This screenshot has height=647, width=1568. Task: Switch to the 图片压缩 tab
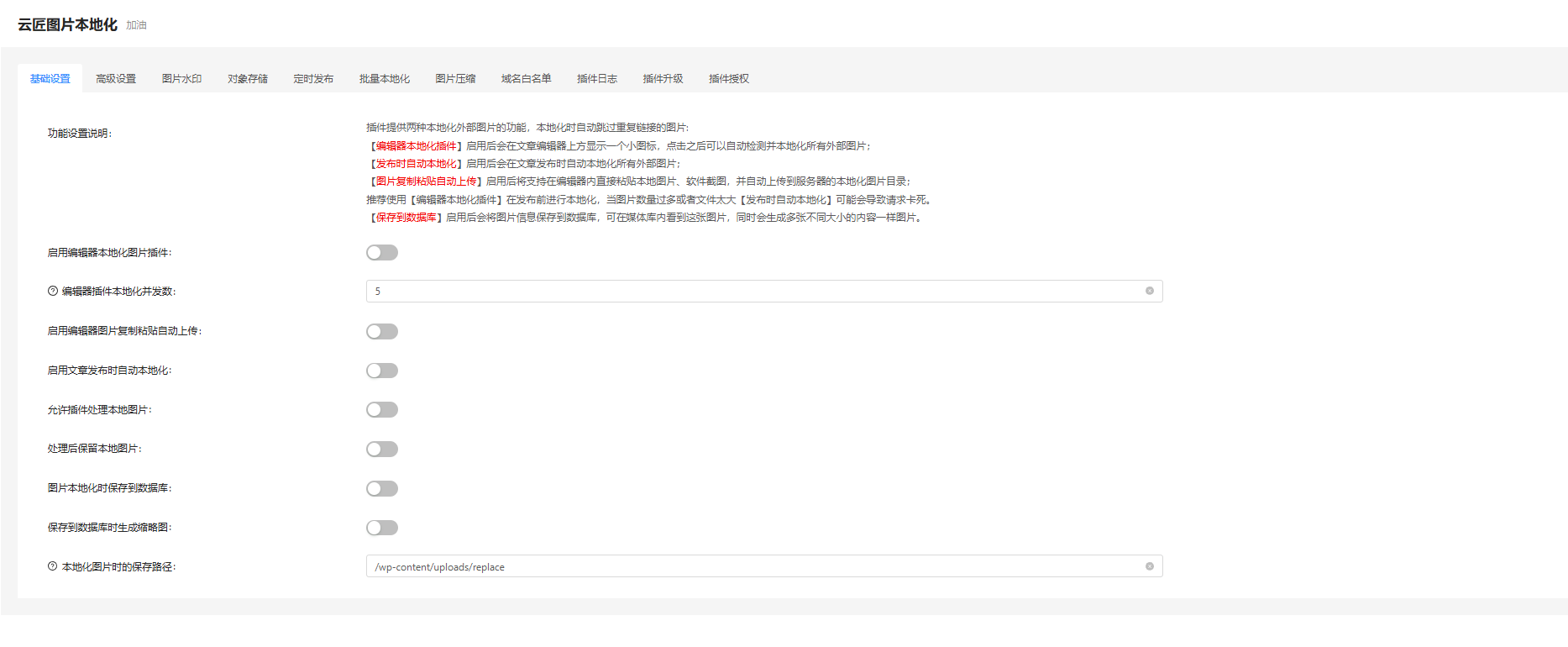455,79
